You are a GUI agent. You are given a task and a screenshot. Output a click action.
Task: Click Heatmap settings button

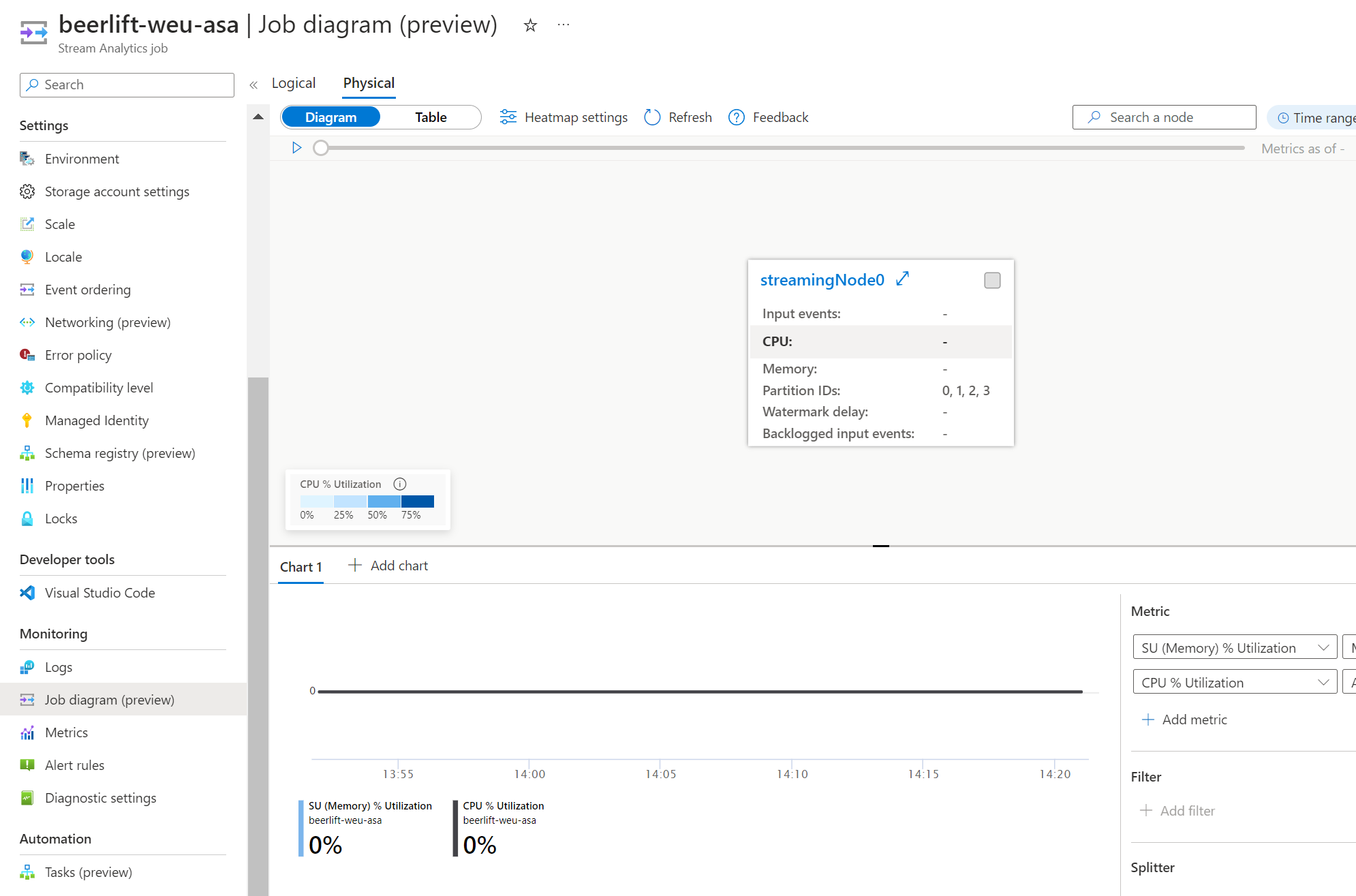click(564, 117)
